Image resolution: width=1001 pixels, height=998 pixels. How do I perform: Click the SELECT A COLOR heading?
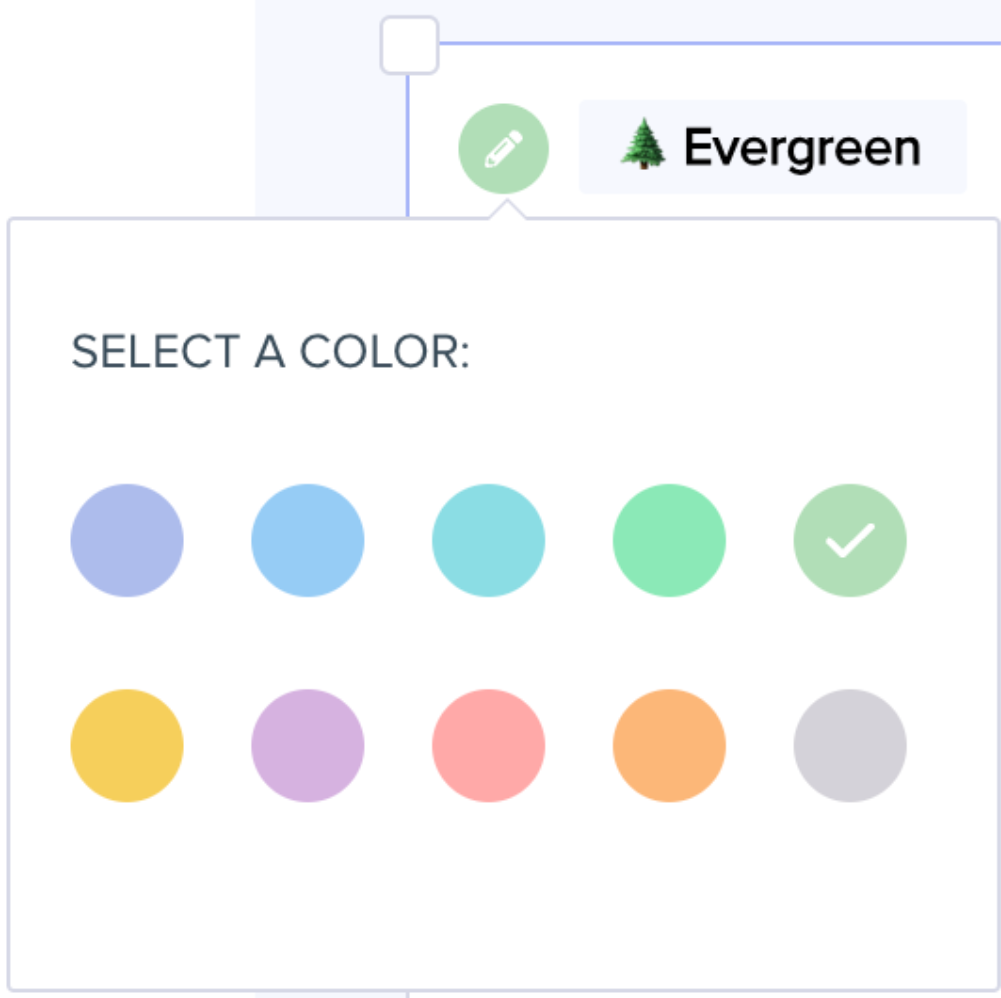coord(270,353)
